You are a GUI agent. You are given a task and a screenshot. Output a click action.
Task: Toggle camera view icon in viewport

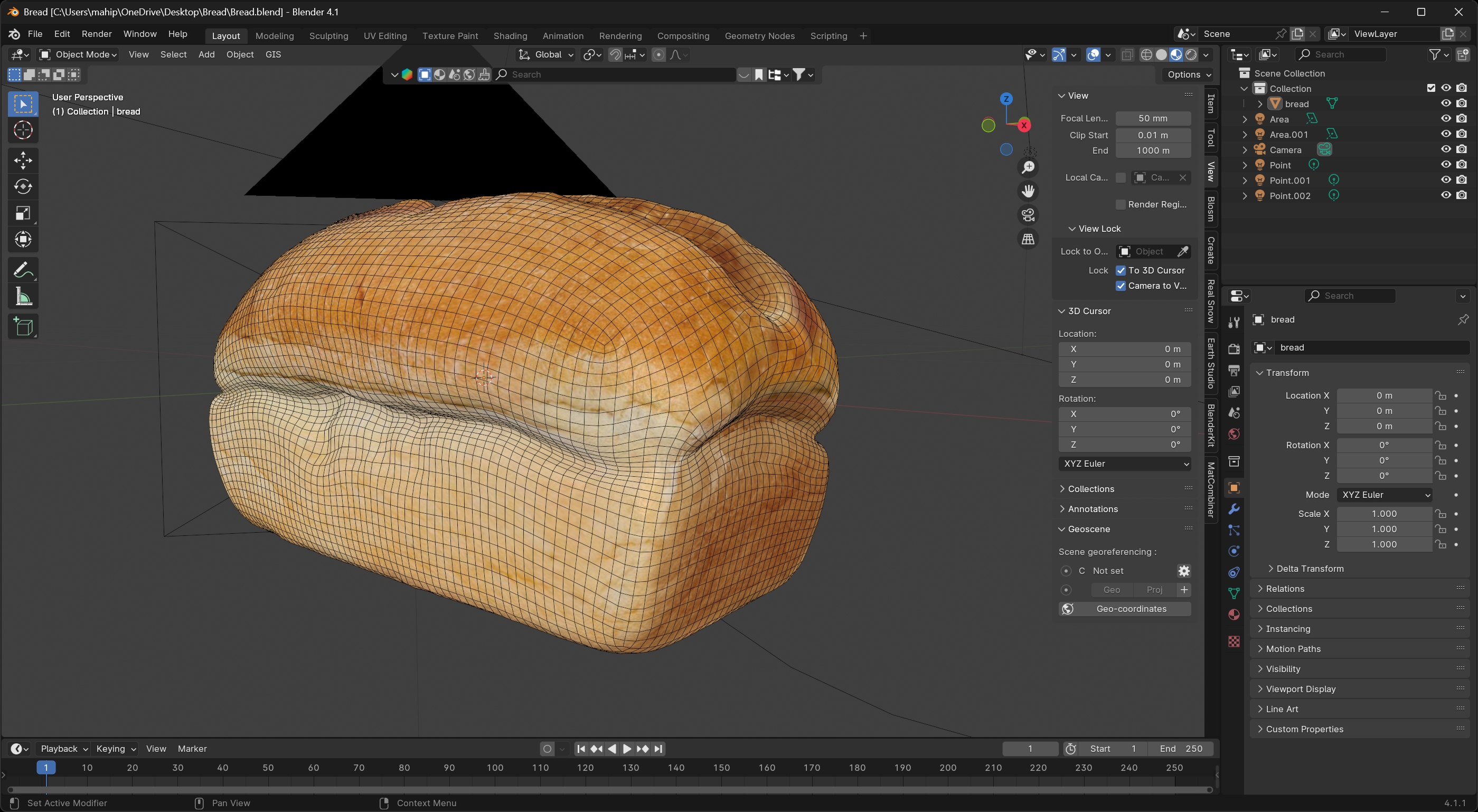click(x=1028, y=215)
